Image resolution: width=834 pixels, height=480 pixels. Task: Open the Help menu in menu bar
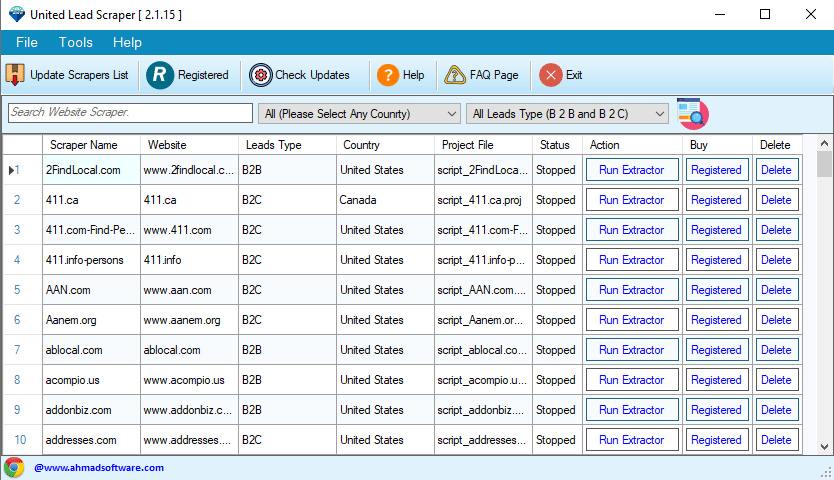[x=127, y=42]
